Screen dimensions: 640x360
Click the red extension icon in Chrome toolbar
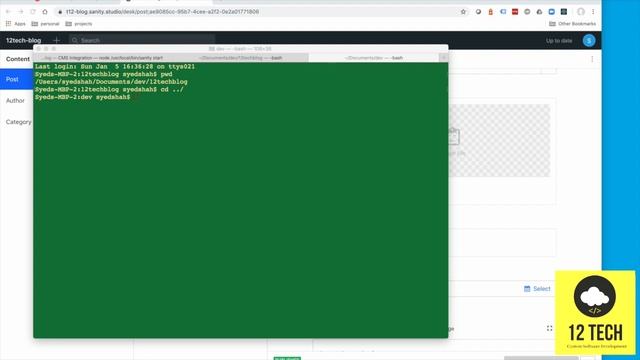pos(515,12)
